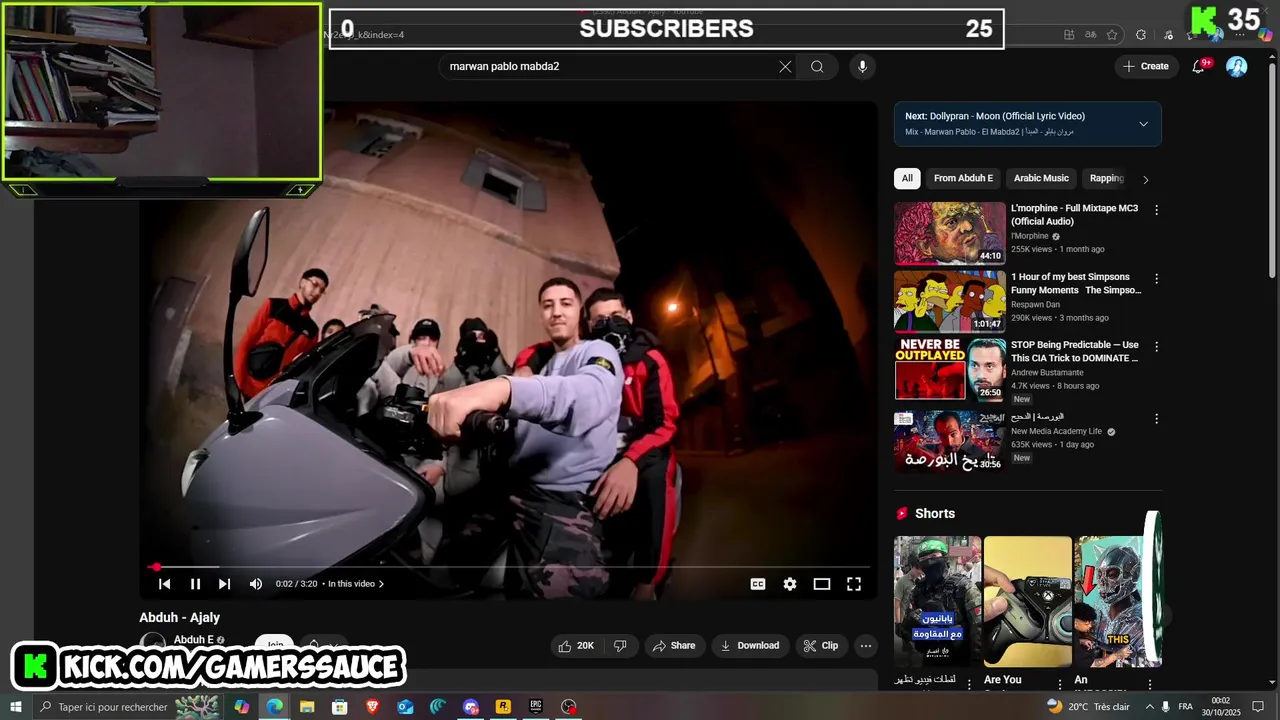
Task: Open options for the 'Are You' short
Action: [1059, 685]
